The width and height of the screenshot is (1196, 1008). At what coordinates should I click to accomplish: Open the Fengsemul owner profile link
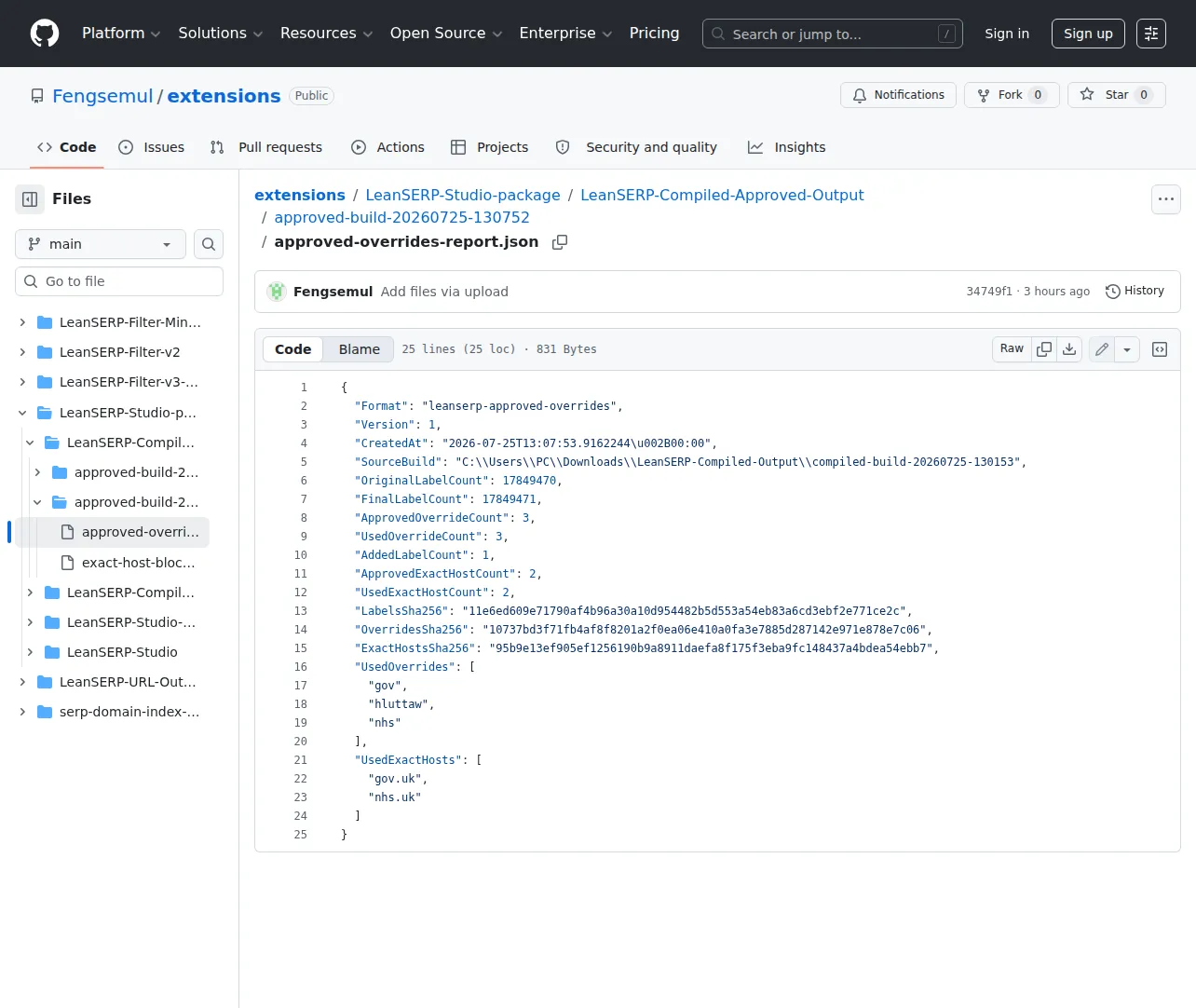(x=102, y=96)
